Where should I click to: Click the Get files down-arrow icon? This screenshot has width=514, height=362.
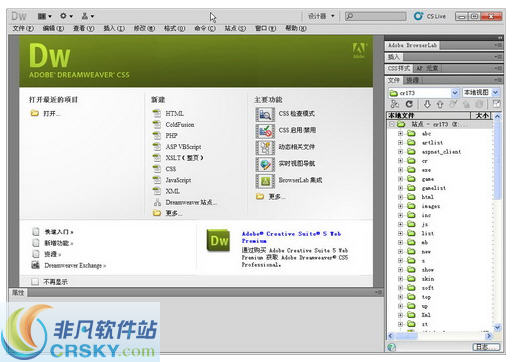(x=427, y=104)
